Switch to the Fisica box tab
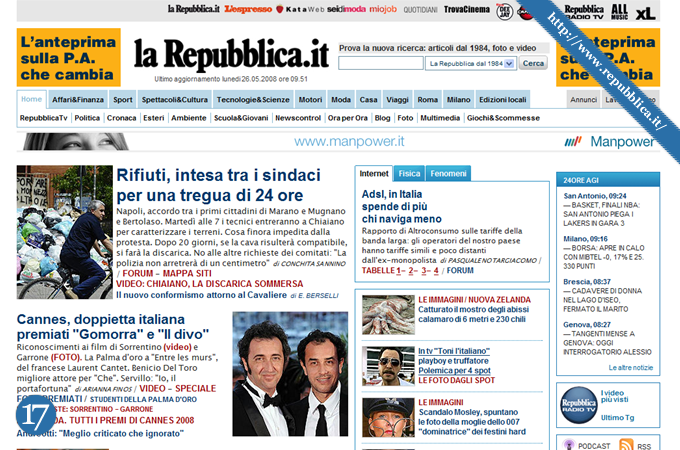 pos(409,174)
